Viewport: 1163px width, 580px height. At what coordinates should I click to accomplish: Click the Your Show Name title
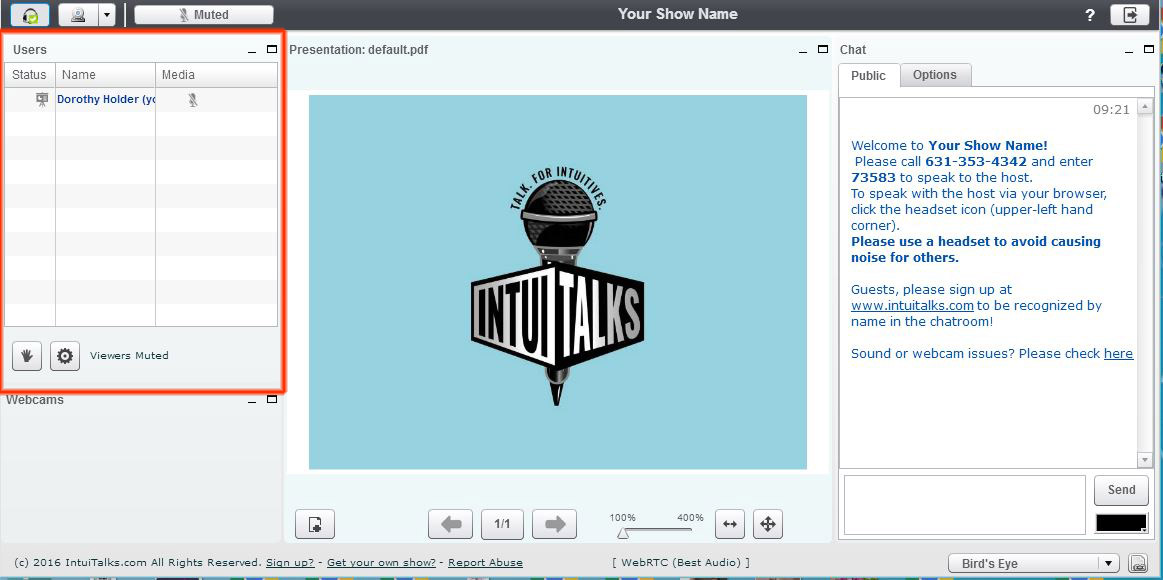[x=678, y=14]
